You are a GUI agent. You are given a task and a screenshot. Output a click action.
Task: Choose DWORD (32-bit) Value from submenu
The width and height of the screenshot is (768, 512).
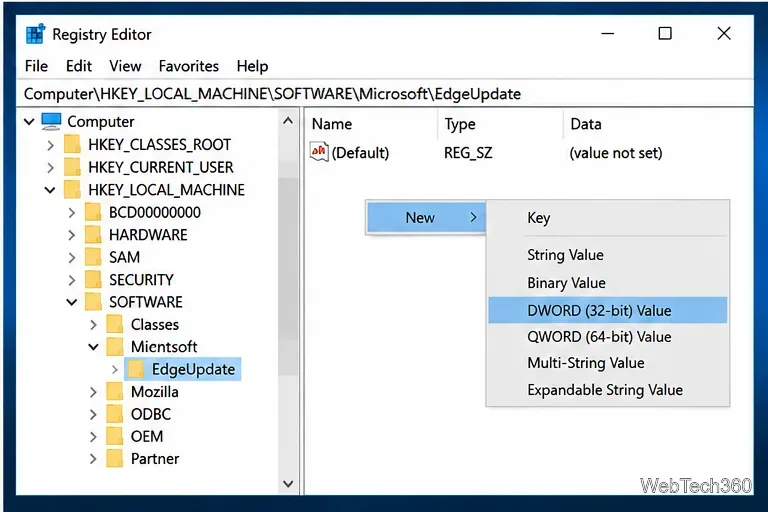pos(607,310)
